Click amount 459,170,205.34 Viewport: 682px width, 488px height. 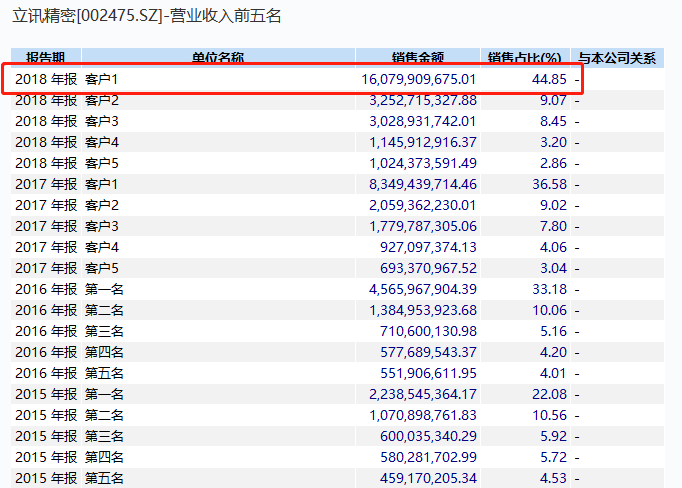[428, 478]
